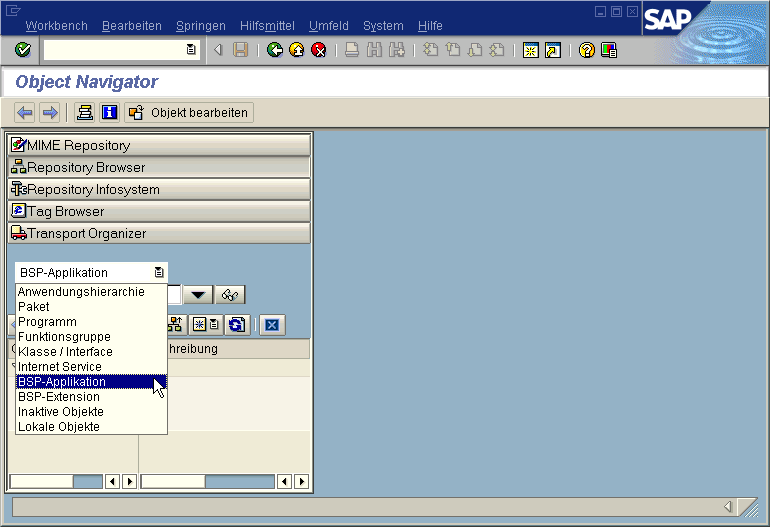Open the Bearbeiten menu
The height and width of the screenshot is (527, 770).
(132, 26)
